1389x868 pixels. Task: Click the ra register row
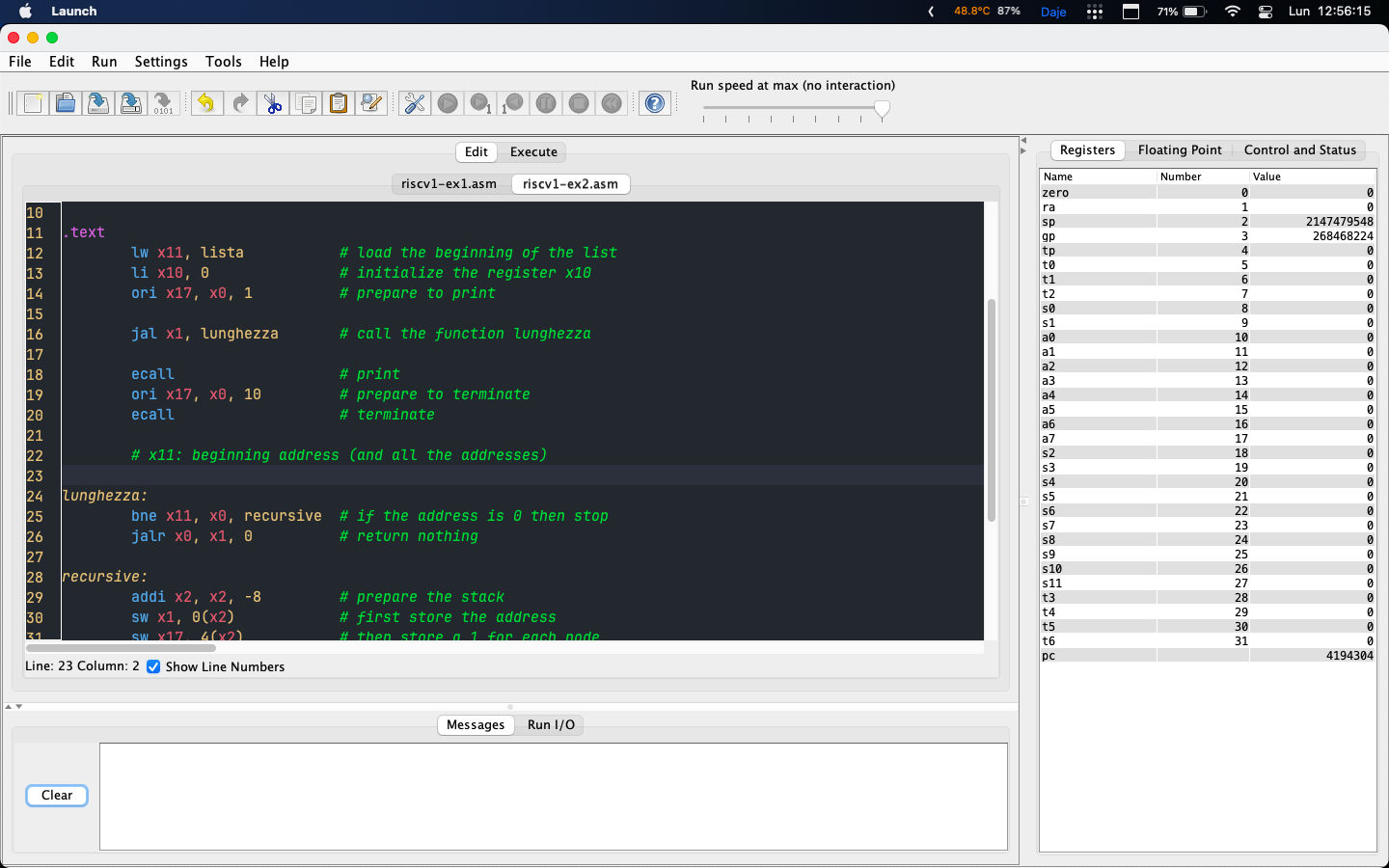pos(1208,207)
